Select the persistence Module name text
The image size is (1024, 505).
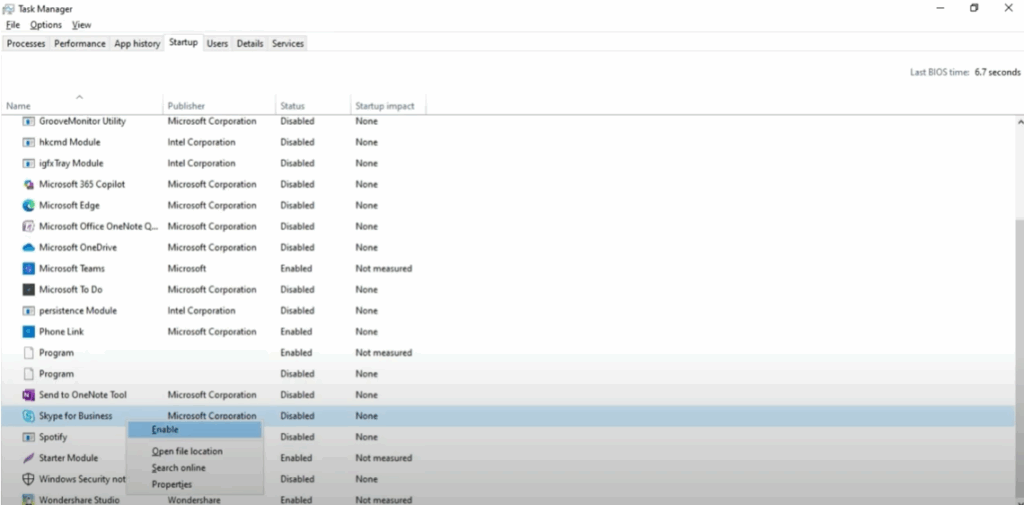[x=78, y=311]
